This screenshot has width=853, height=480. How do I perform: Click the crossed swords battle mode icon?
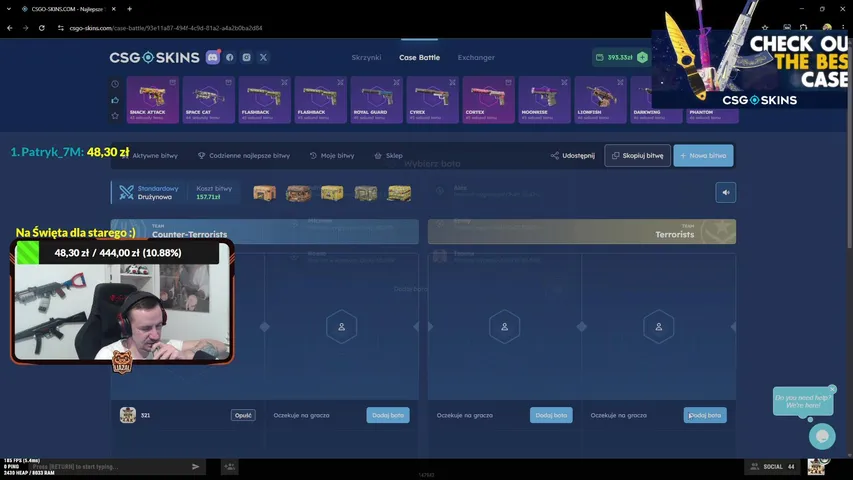[x=126, y=192]
